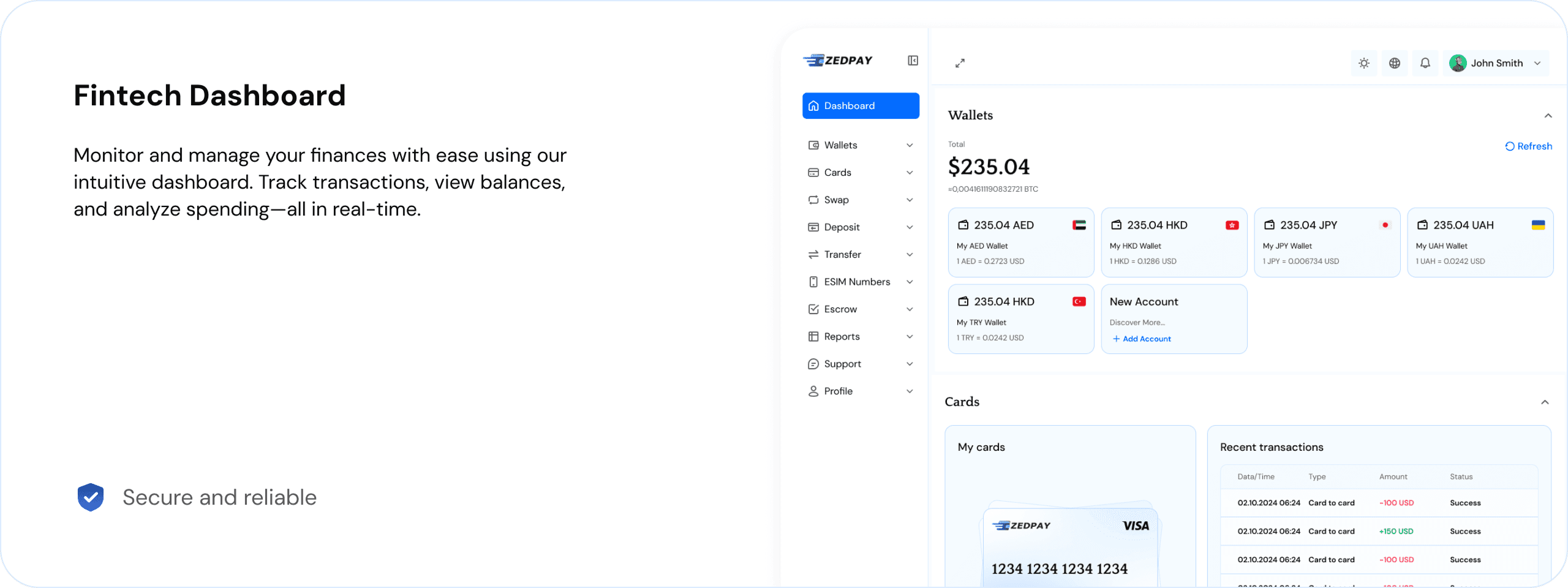1568x588 pixels.
Task: Open the notifications bell
Action: tap(1425, 62)
